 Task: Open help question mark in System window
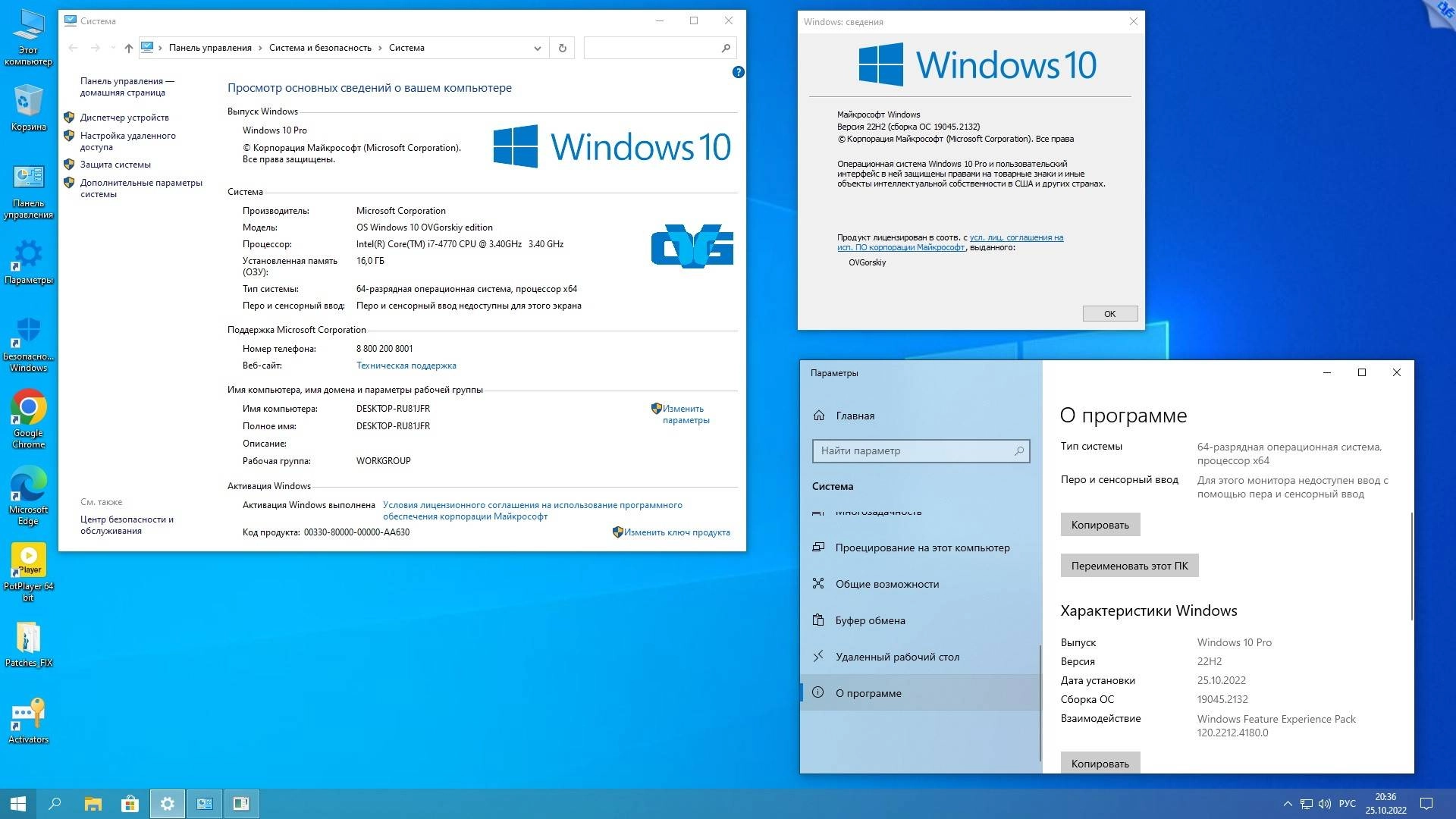pos(738,72)
